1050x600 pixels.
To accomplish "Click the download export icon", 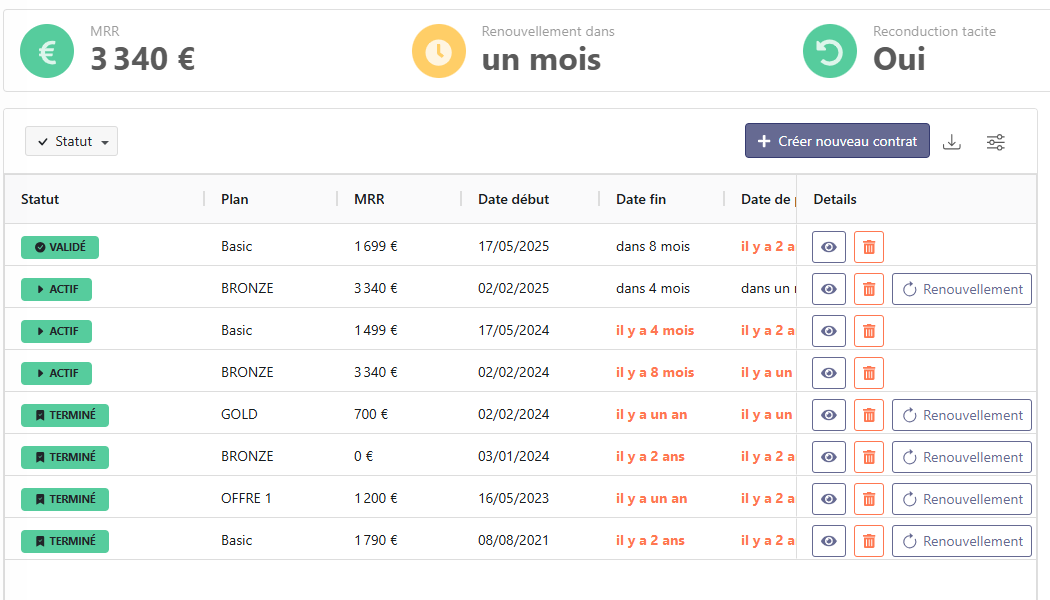I will point(952,142).
